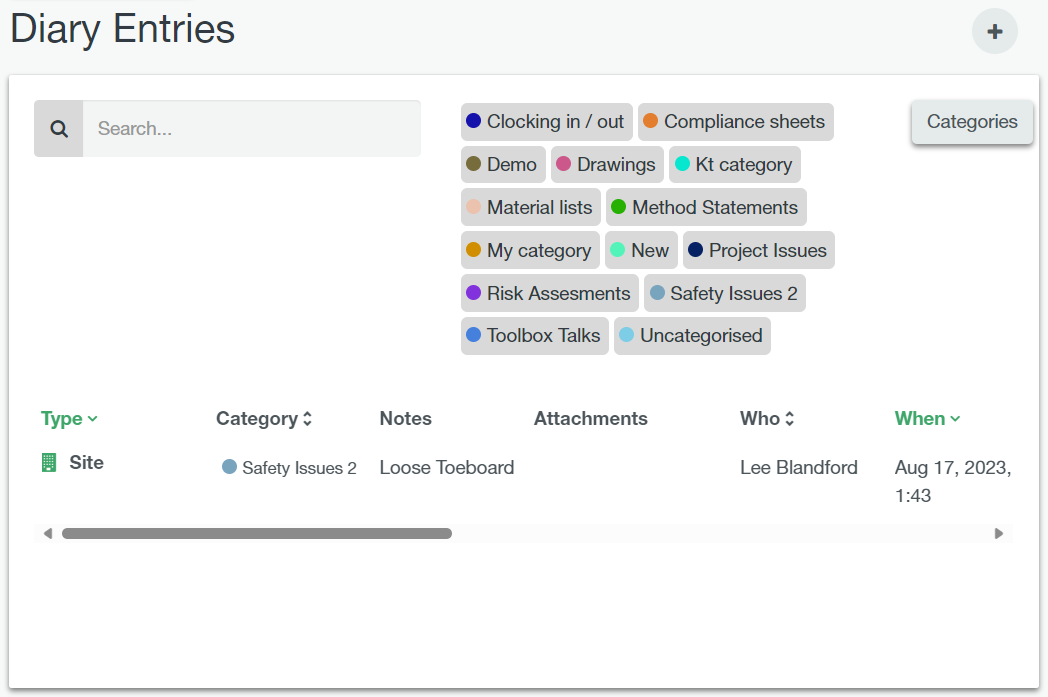1048x697 pixels.
Task: Click Lee Blandford in Who column
Action: (x=798, y=467)
